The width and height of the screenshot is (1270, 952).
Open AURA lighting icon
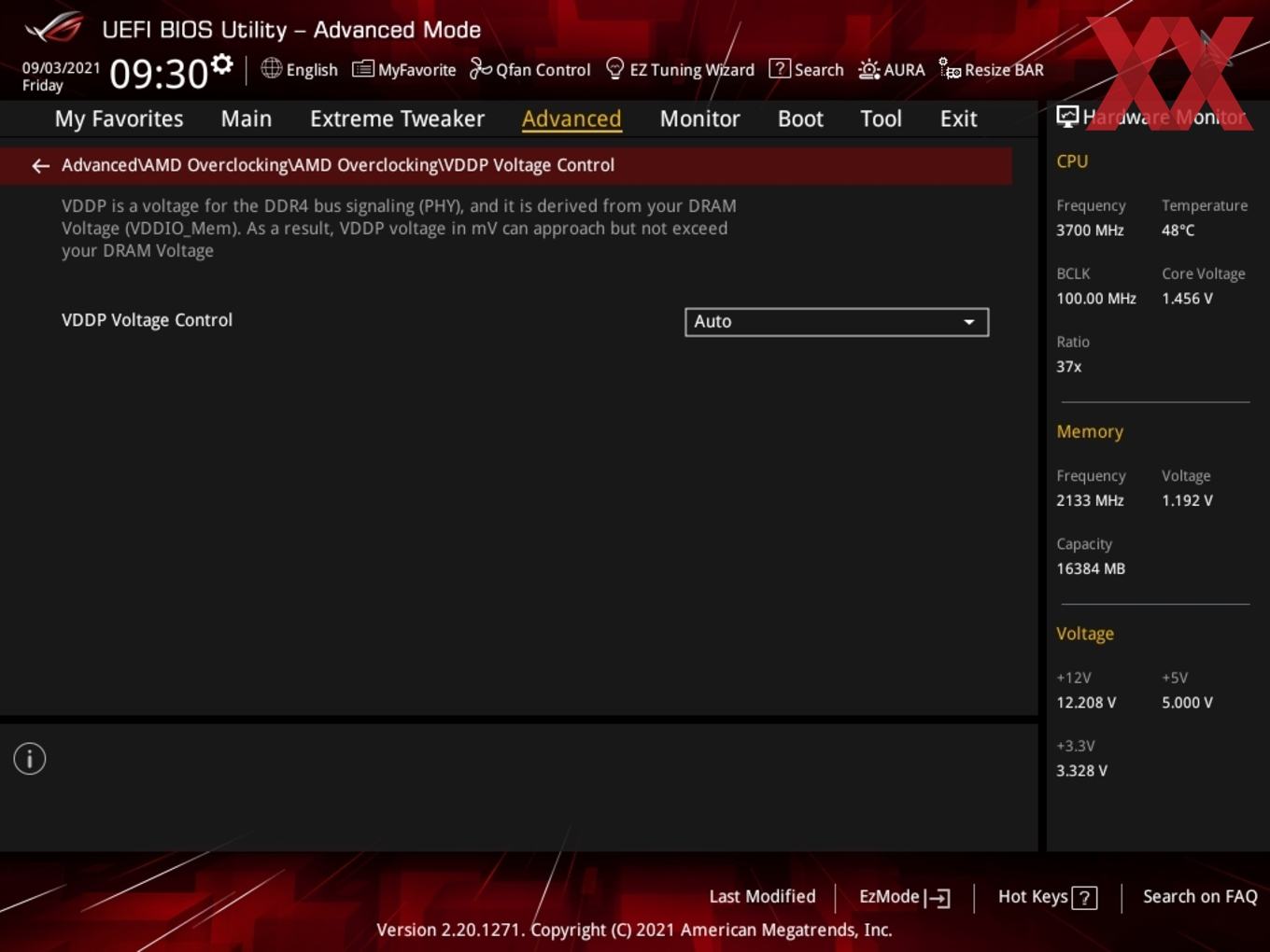click(x=868, y=69)
